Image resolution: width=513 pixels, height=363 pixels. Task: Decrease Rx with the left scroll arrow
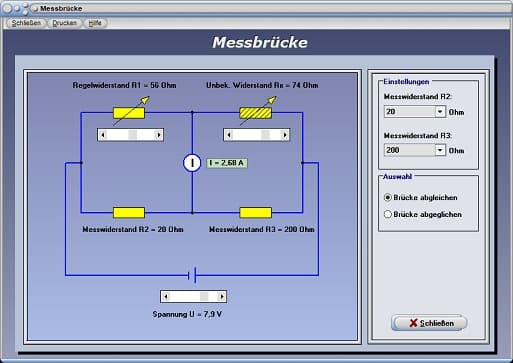click(x=229, y=135)
